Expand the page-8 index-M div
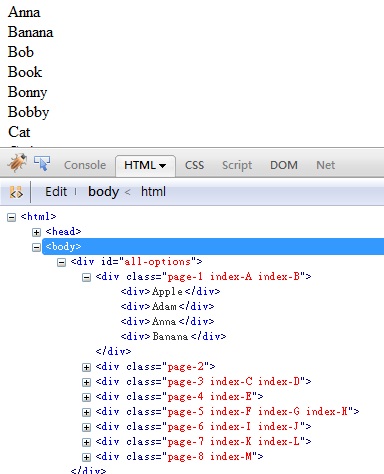 click(x=86, y=457)
